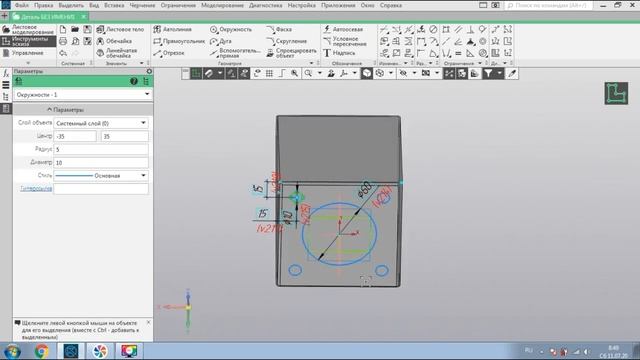
Task: Click the equality constraint icon
Action: point(458,53)
